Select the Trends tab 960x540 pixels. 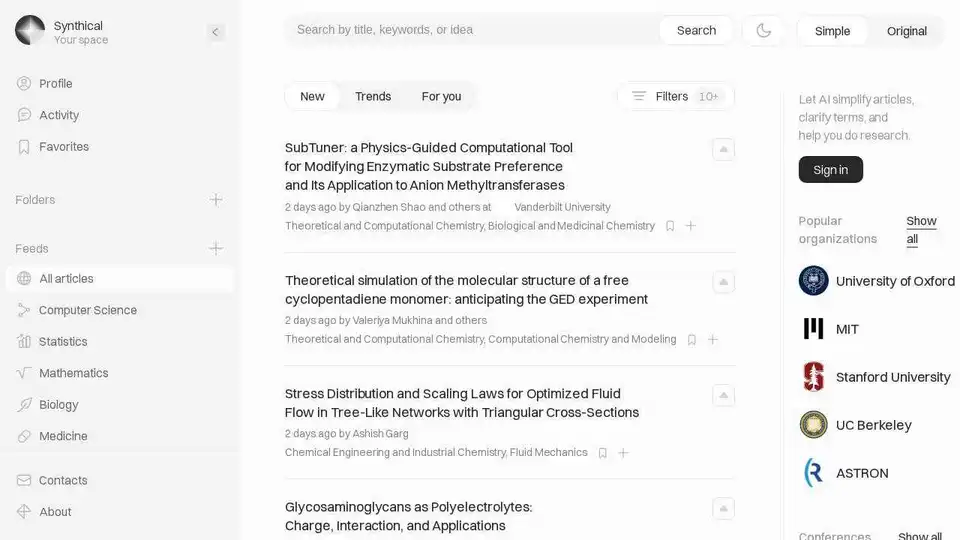coord(373,97)
